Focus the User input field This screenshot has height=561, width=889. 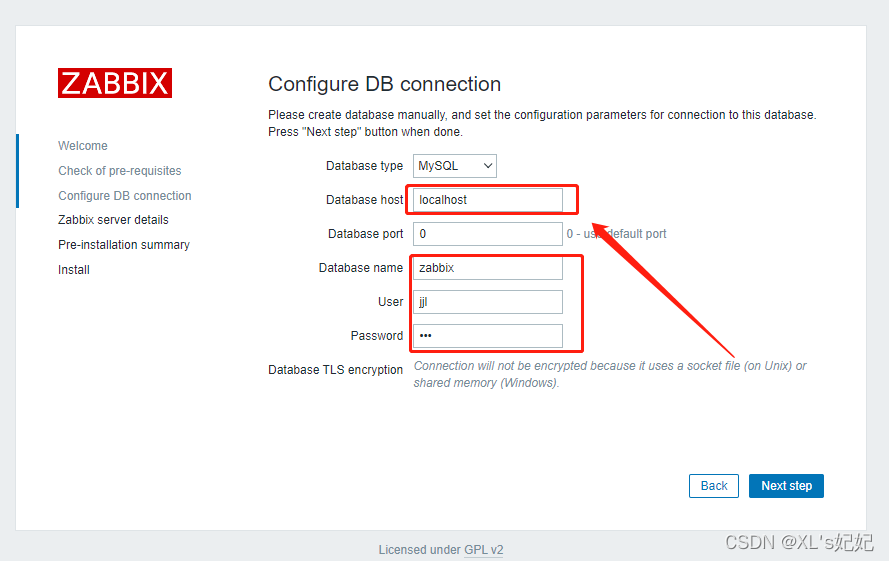488,302
